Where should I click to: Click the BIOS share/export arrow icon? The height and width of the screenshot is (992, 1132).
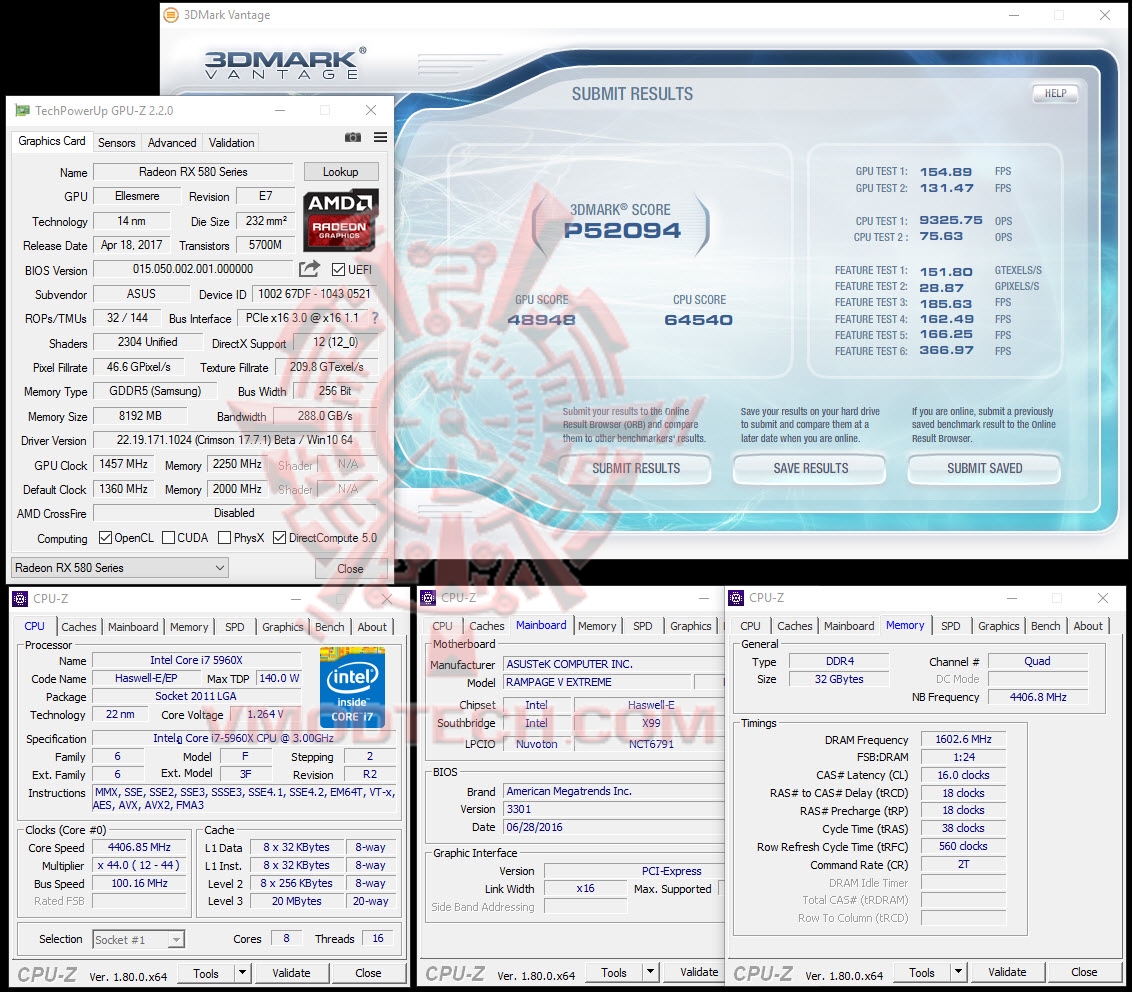coord(309,269)
